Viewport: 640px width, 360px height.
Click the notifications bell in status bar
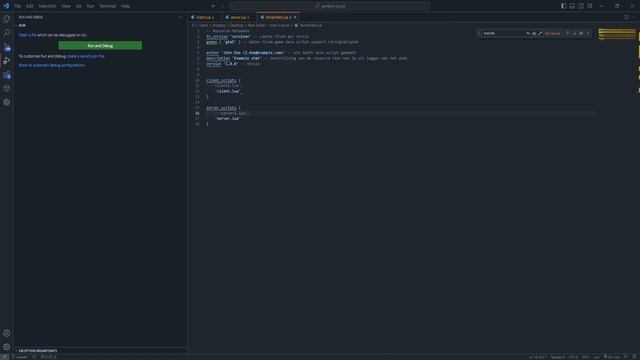click(x=634, y=357)
